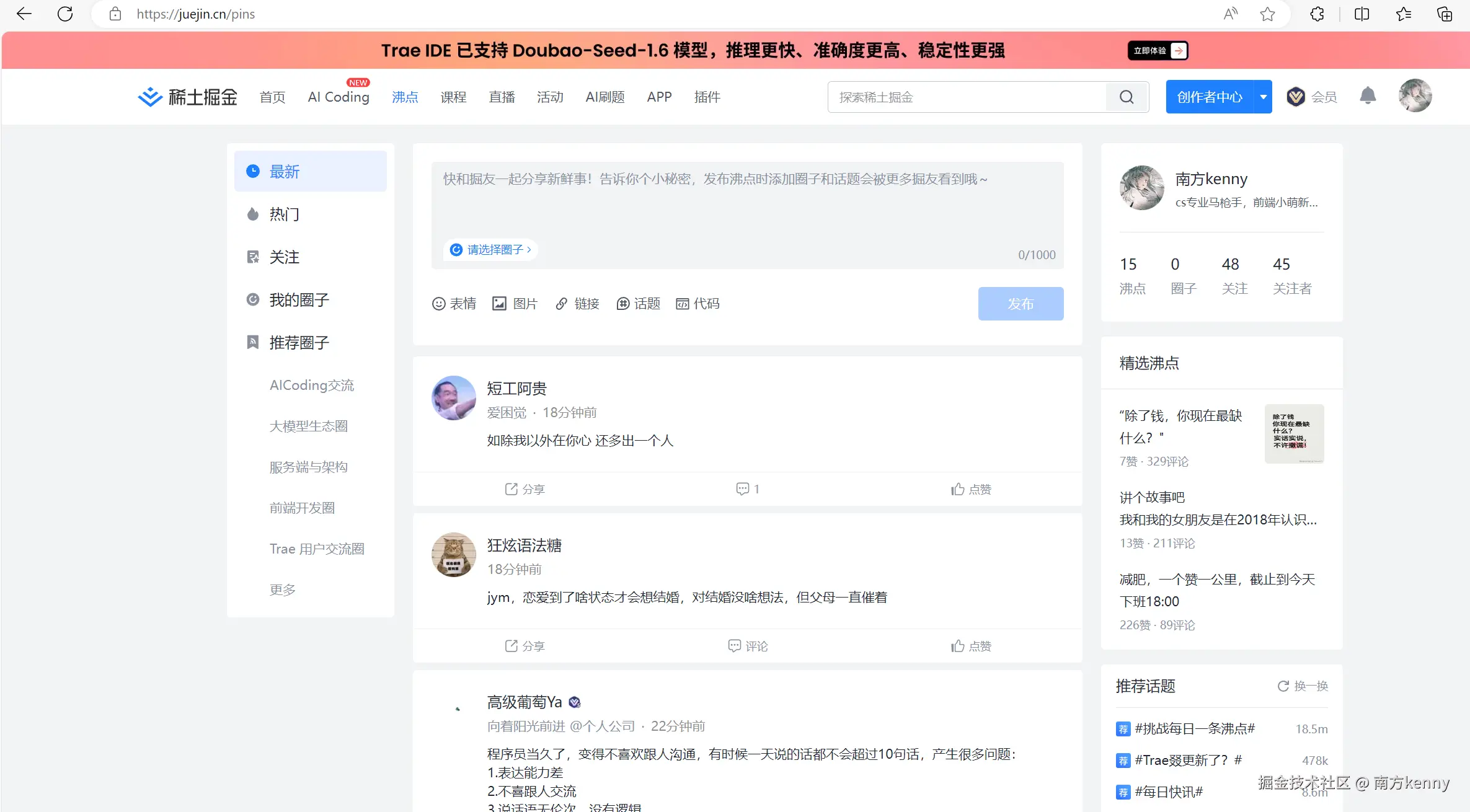The image size is (1470, 812).
Task: Open the 请选择圈子 circle selector
Action: [490, 249]
